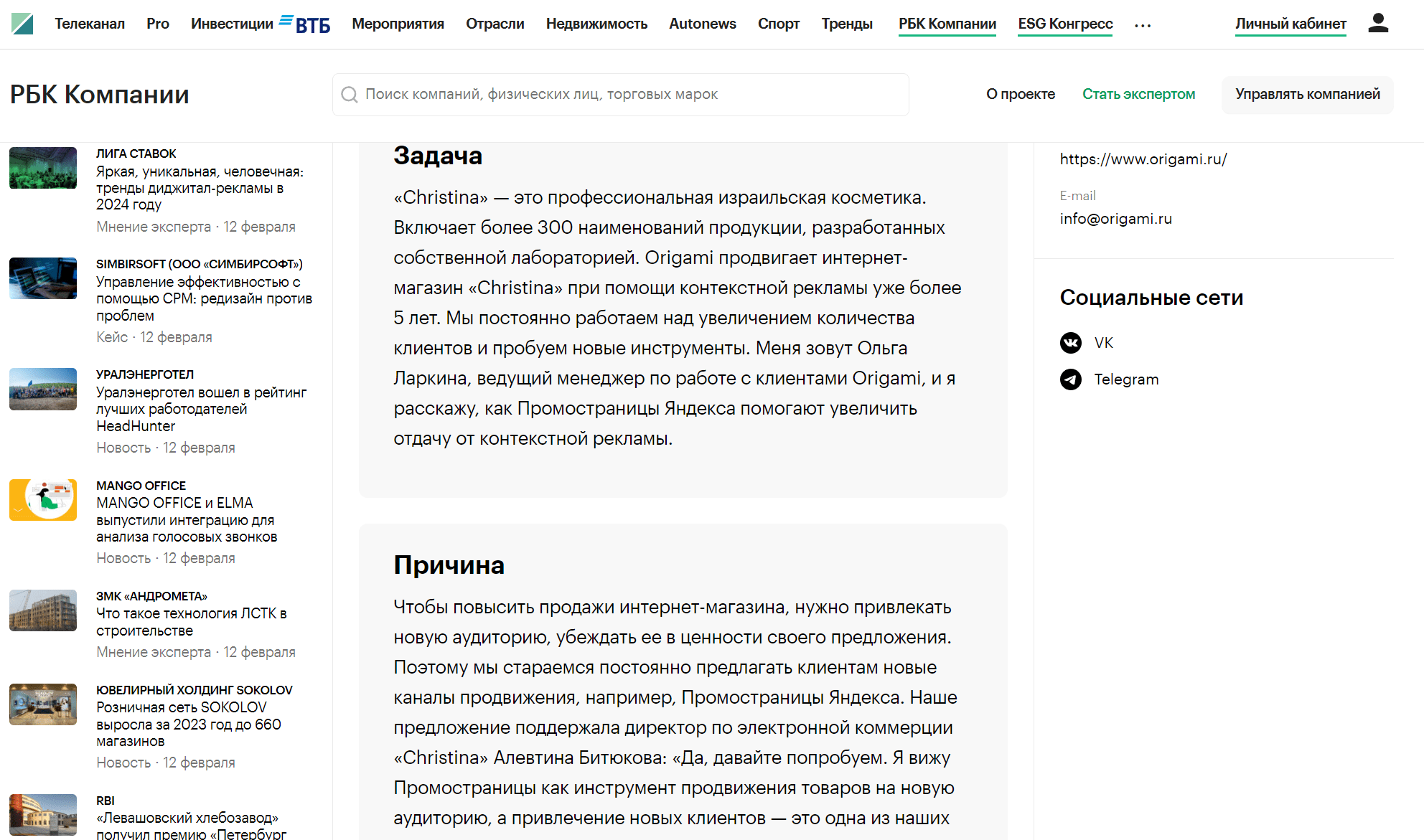Click Стать экспертом link
Image resolution: width=1424 pixels, height=840 pixels.
(1138, 94)
